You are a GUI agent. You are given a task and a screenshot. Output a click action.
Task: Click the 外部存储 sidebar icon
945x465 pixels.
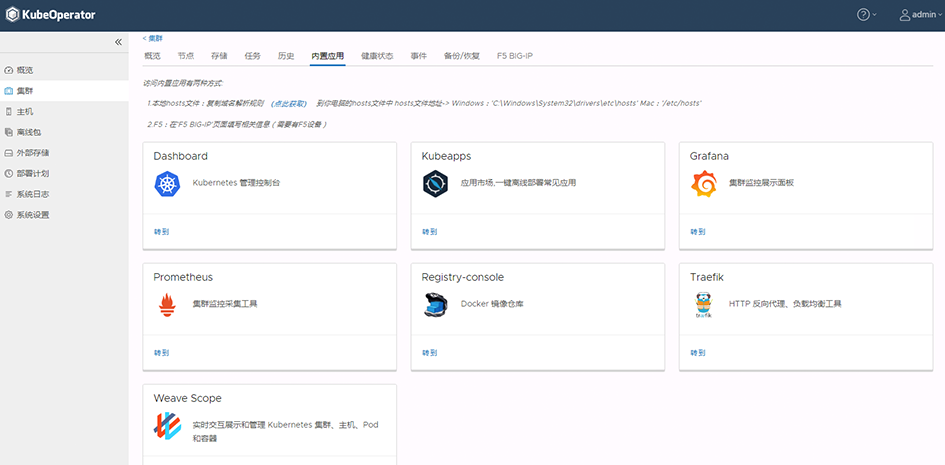(x=8, y=153)
